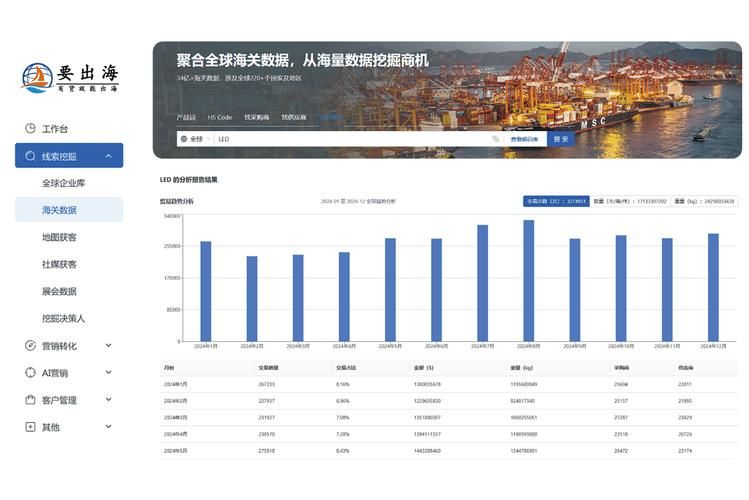Click the 2024年2月 table row label
This screenshot has height=500, width=749.
[x=176, y=401]
